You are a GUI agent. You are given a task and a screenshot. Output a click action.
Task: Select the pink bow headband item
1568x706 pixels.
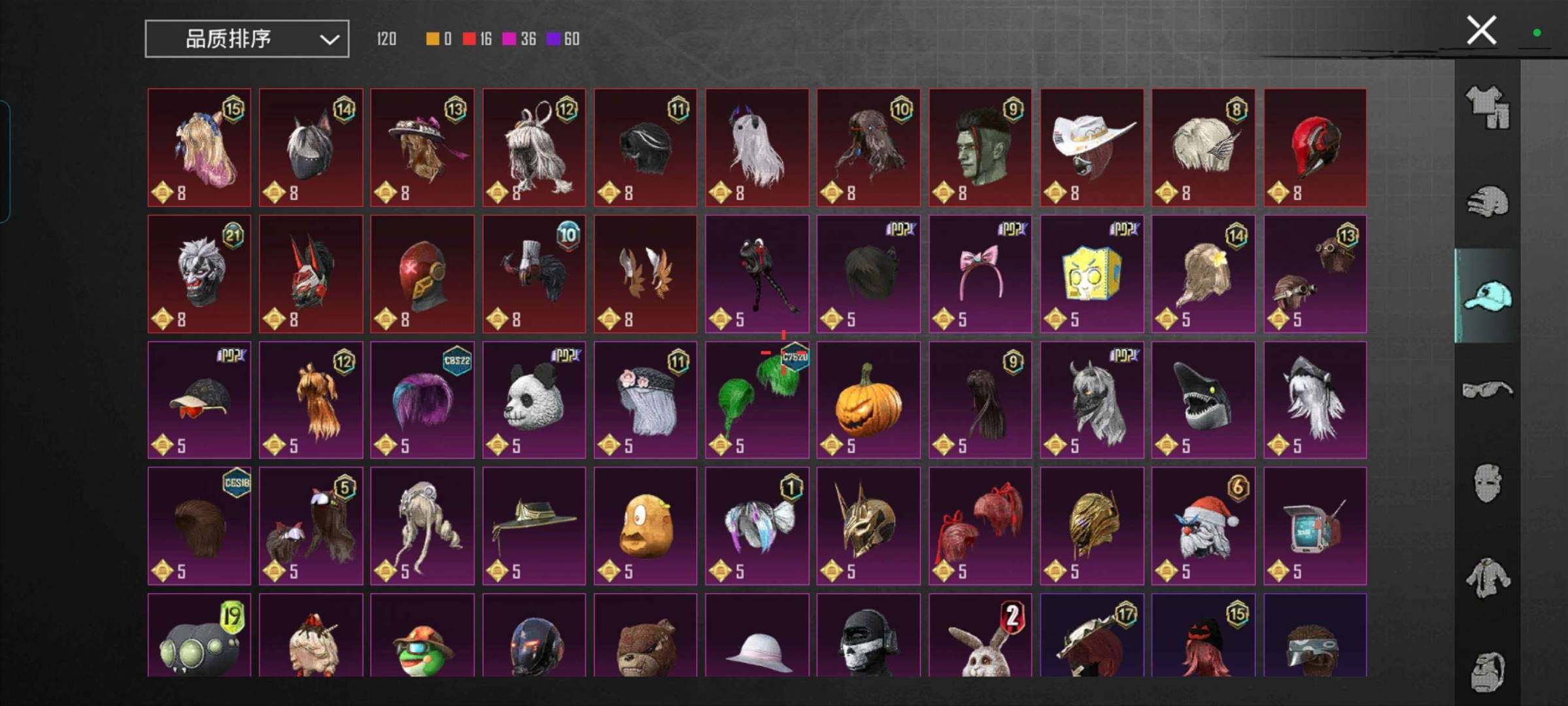tap(980, 274)
